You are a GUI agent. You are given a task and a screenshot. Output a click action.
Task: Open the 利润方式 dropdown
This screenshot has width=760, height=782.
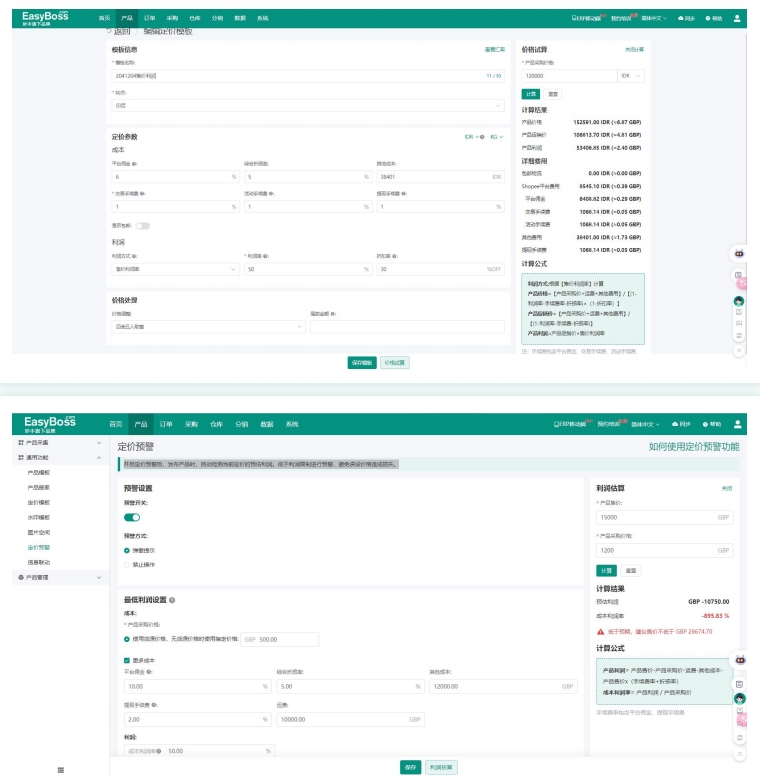click(x=175, y=269)
